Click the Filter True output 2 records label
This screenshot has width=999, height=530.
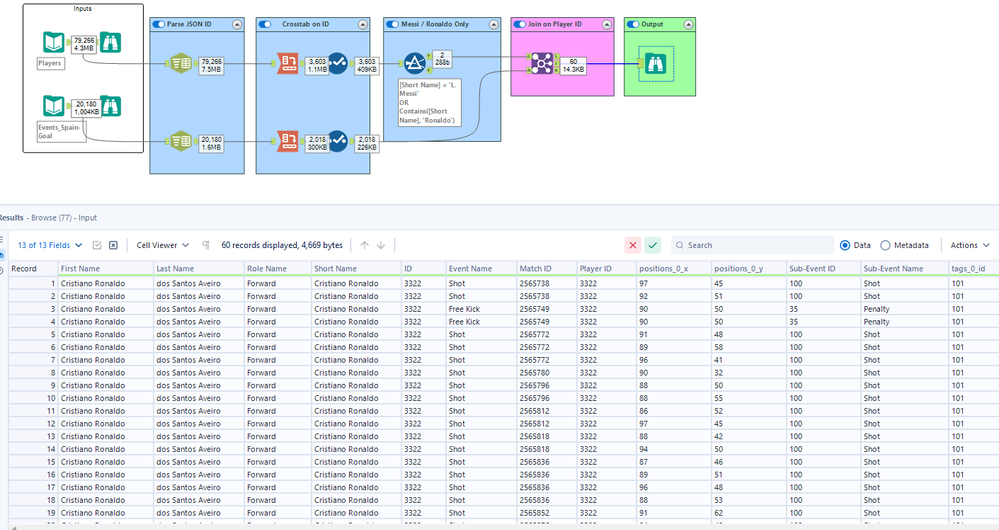442,59
